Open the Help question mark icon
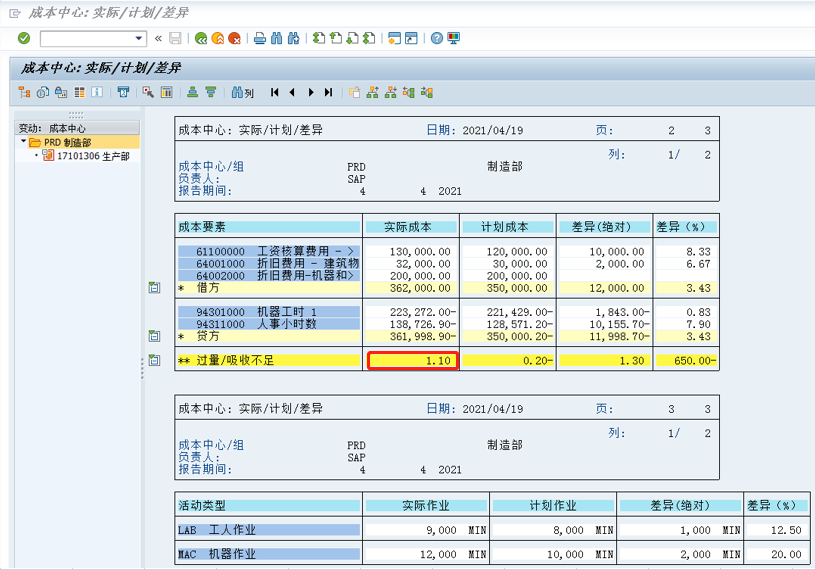 click(x=437, y=38)
